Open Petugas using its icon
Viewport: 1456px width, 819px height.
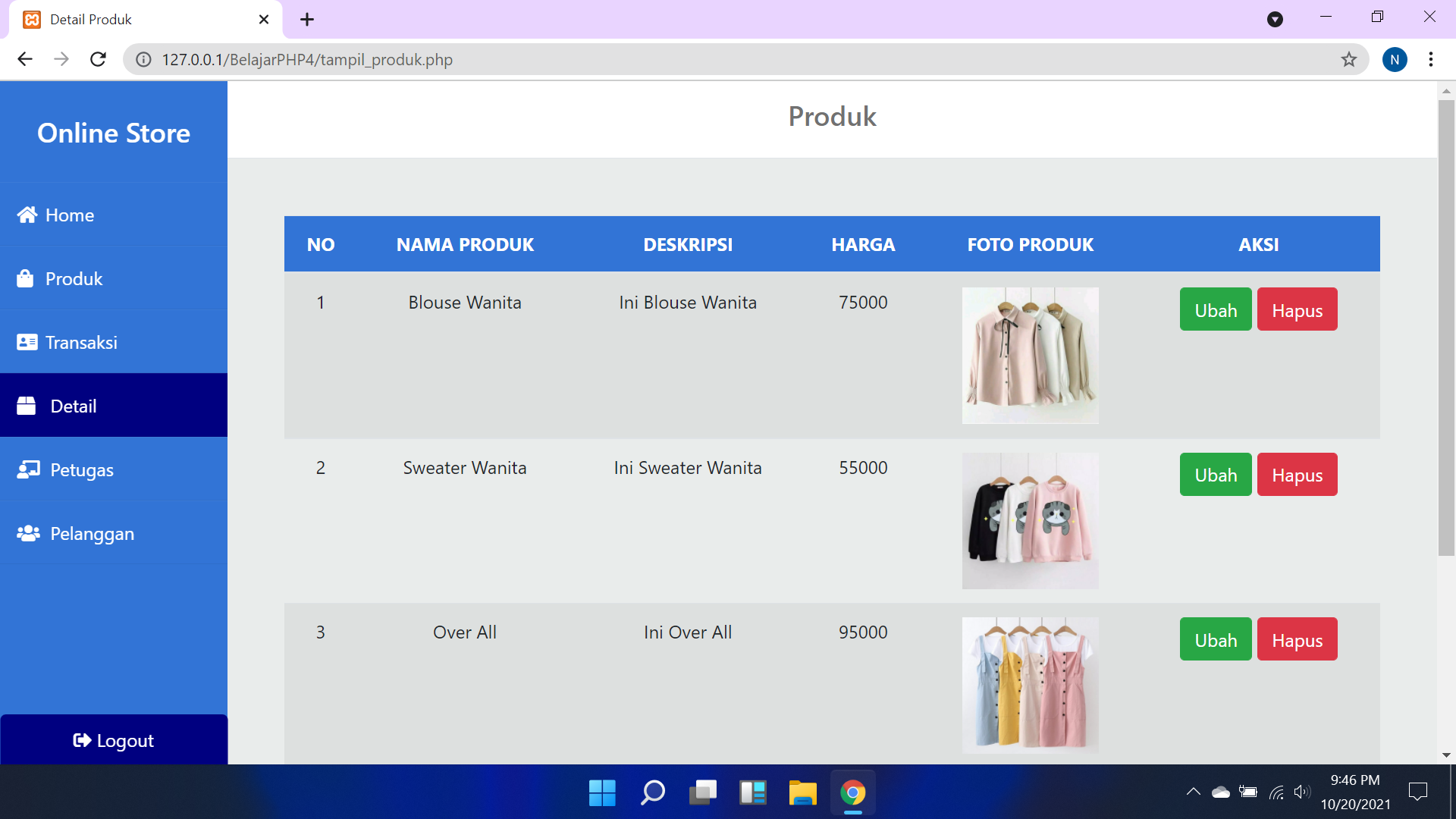coord(27,469)
